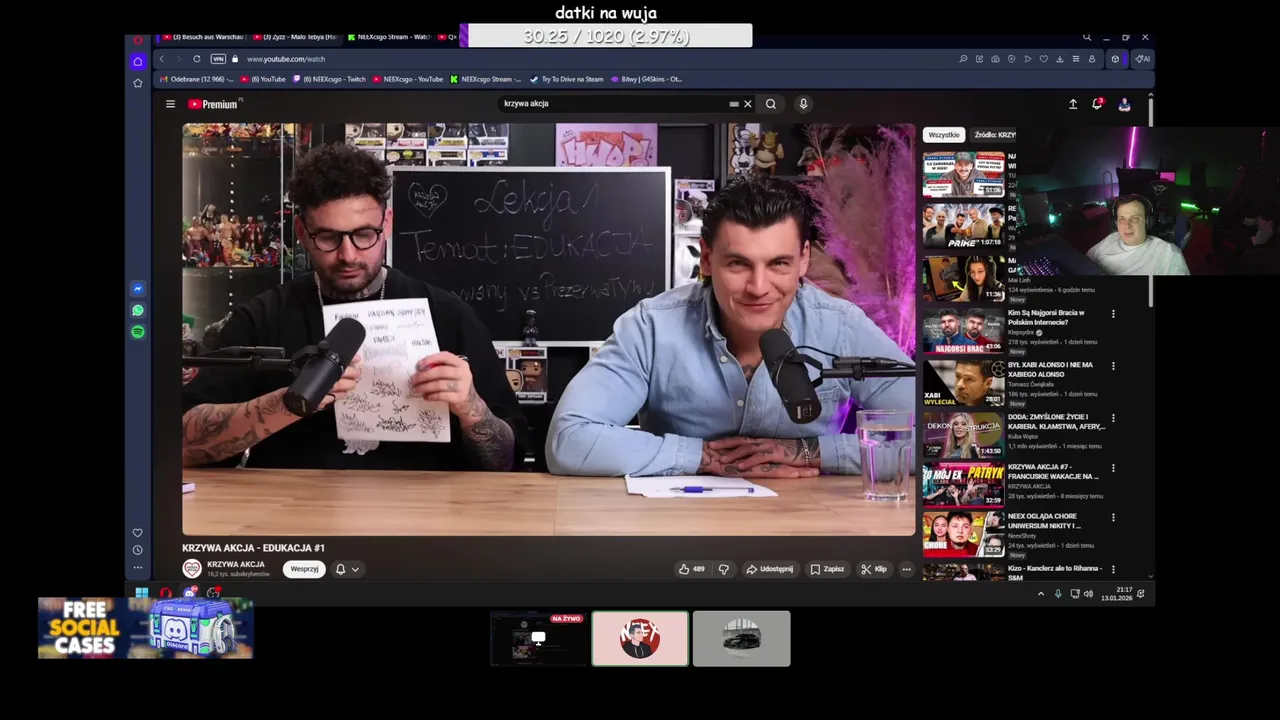Screen dimensions: 1280x720
Task: Open options for 'Kizo - Kanclerz ale to Rihanna'
Action: (1113, 569)
